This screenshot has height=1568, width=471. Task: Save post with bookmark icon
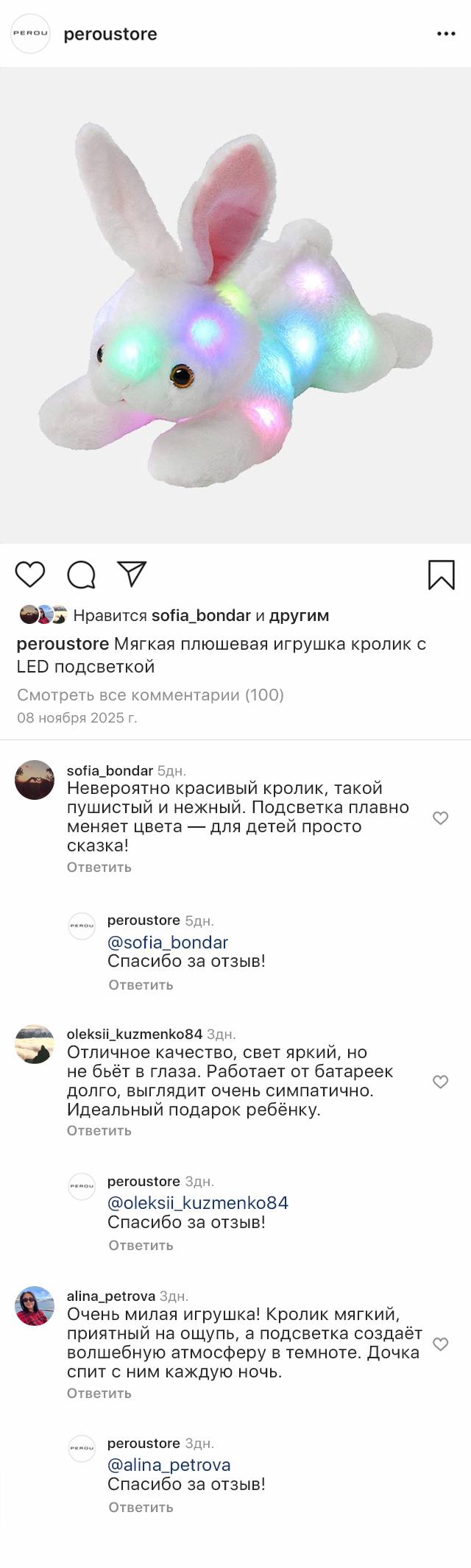(441, 575)
